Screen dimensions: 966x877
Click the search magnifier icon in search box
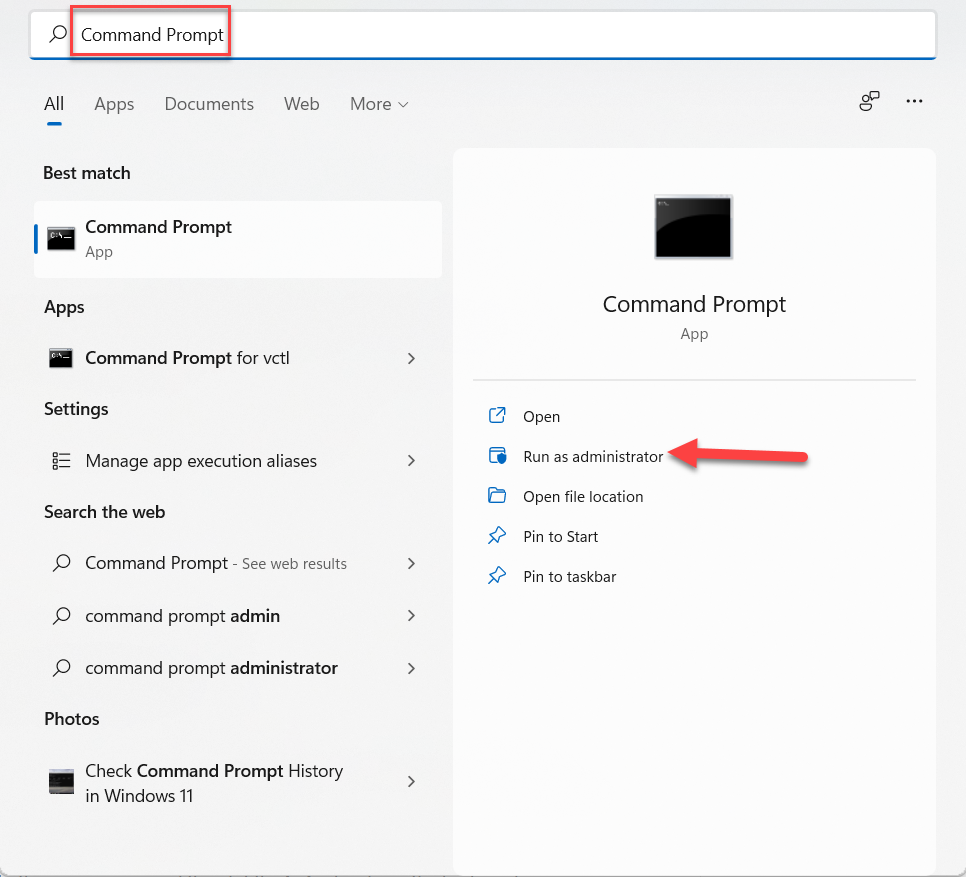(x=58, y=34)
